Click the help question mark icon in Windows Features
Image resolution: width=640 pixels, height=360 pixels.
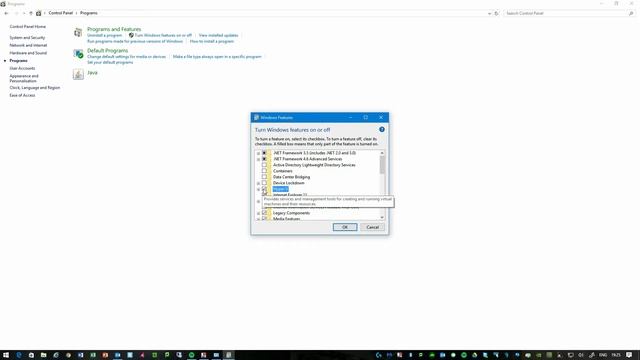(x=382, y=129)
